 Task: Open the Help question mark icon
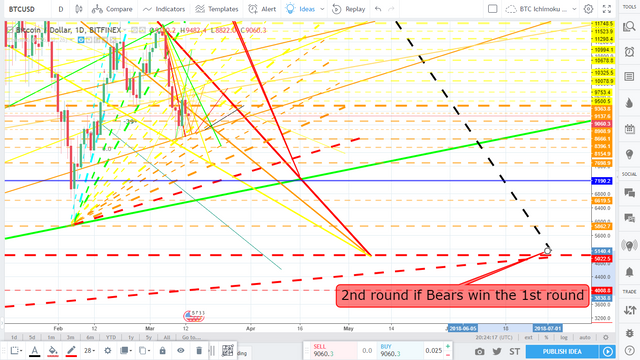629,351
